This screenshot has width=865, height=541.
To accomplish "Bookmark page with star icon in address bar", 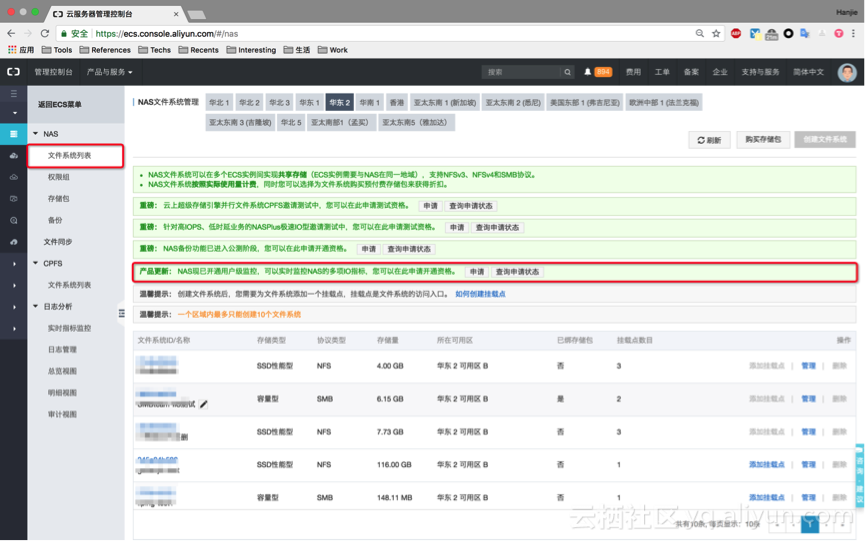I will 716,34.
